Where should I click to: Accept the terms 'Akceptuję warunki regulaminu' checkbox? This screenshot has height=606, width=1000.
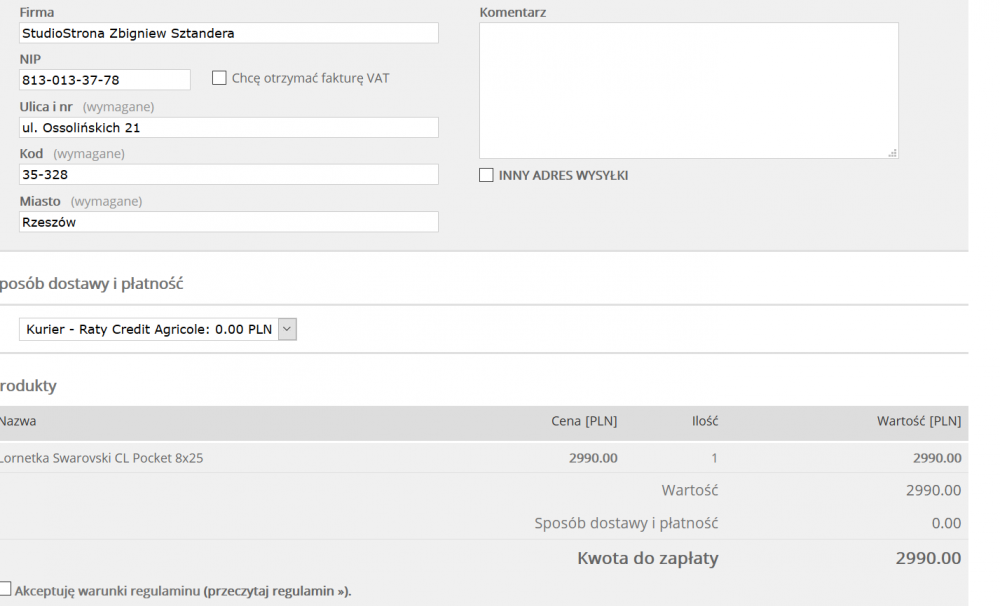pyautogui.click(x=5, y=589)
